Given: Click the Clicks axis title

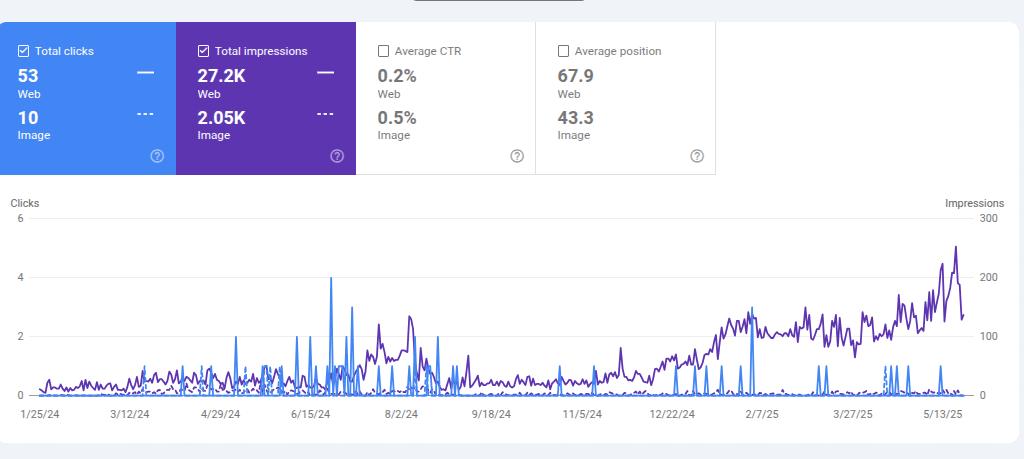Looking at the screenshot, I should coord(25,203).
